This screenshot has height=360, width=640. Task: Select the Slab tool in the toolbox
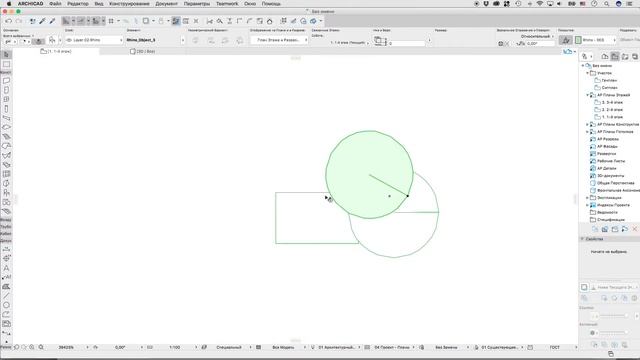click(x=6, y=127)
